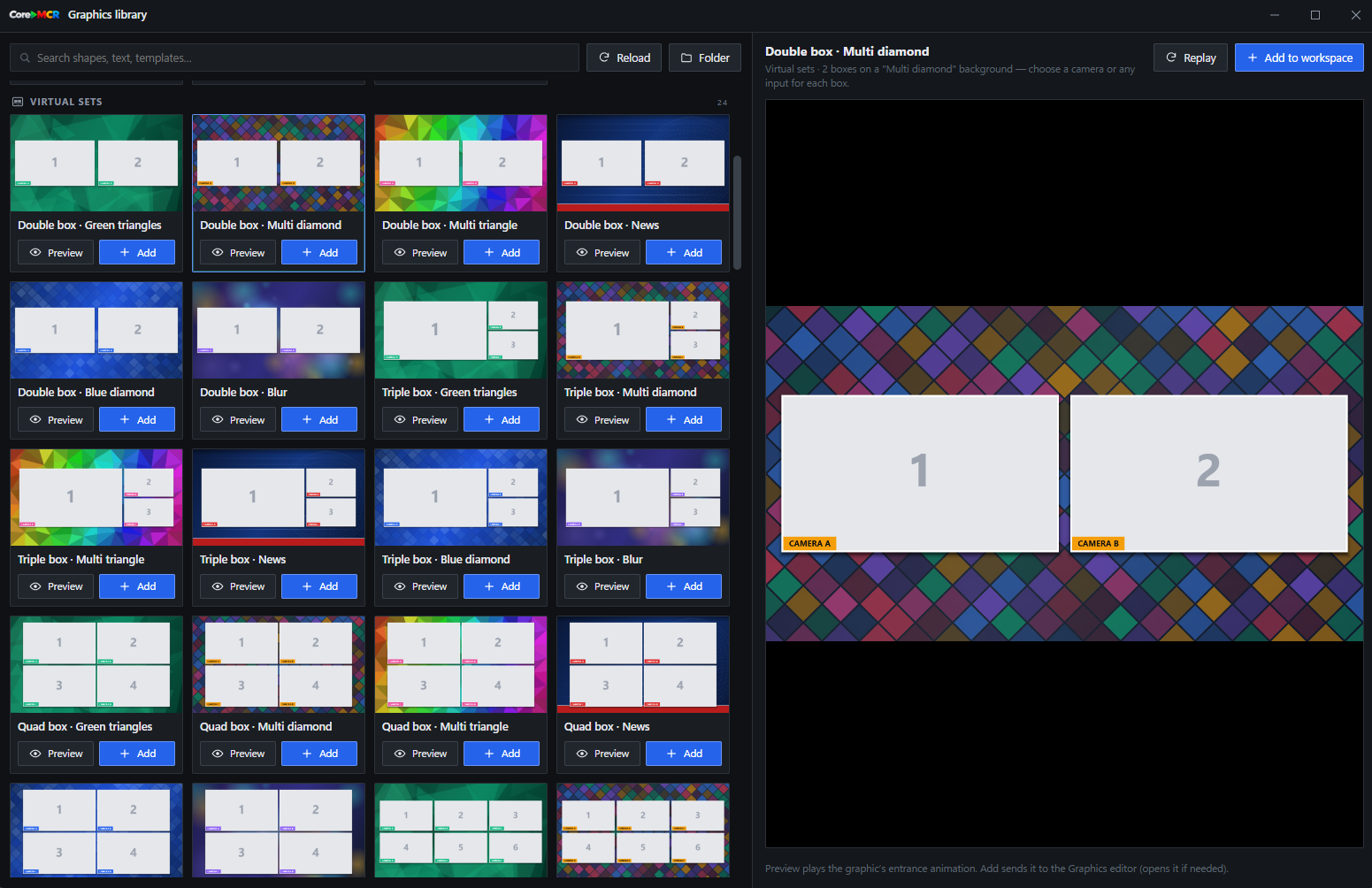Add Triple box · News
Screen dimensions: 1372x888
point(319,586)
